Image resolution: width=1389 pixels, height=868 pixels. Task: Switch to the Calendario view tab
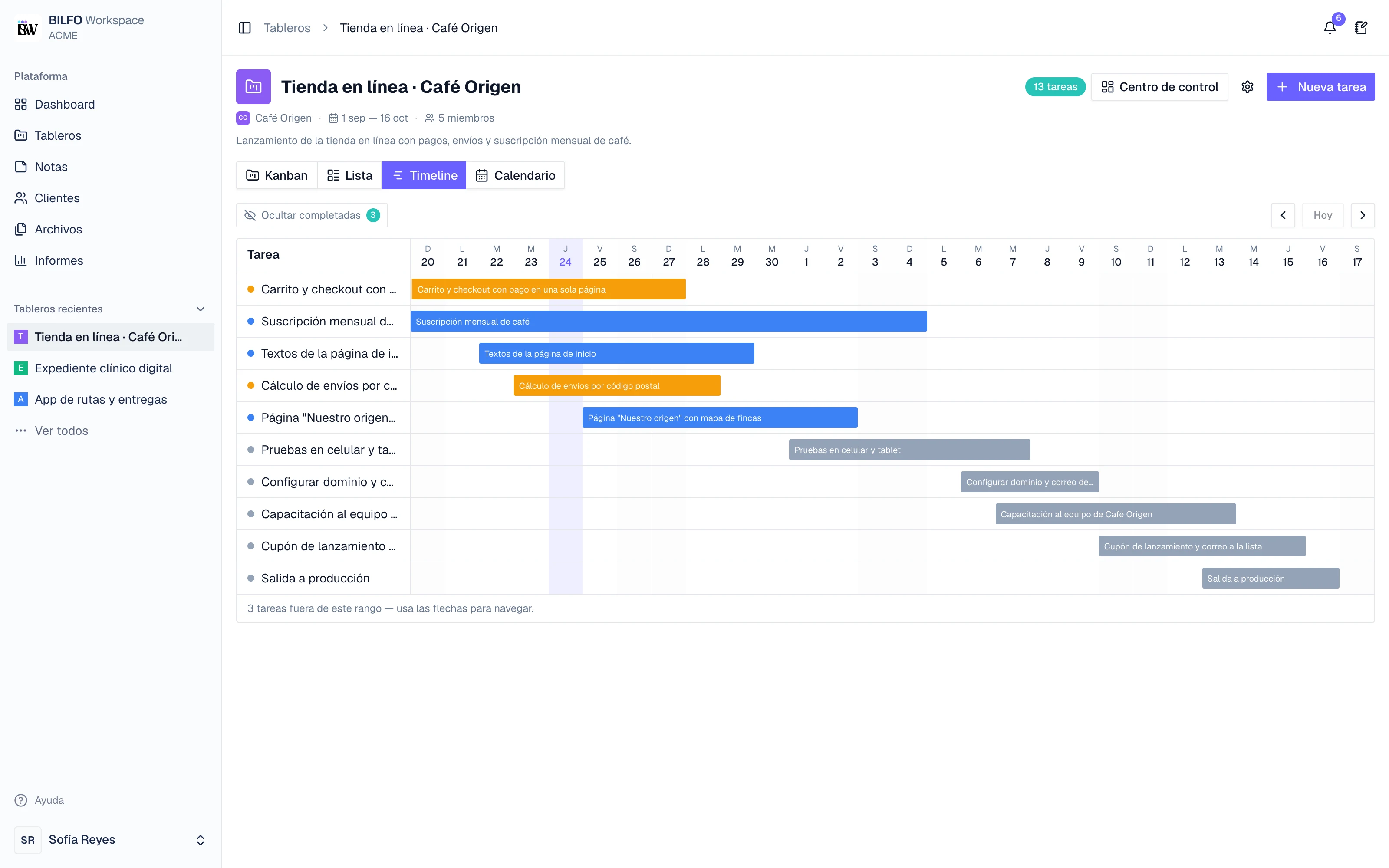pos(515,175)
